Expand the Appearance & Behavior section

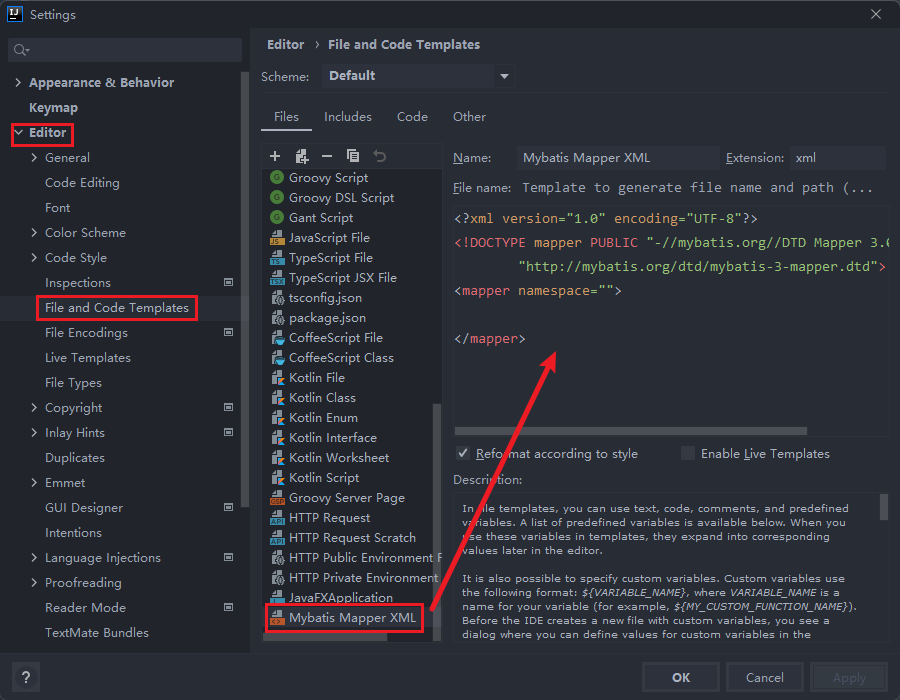tap(18, 83)
